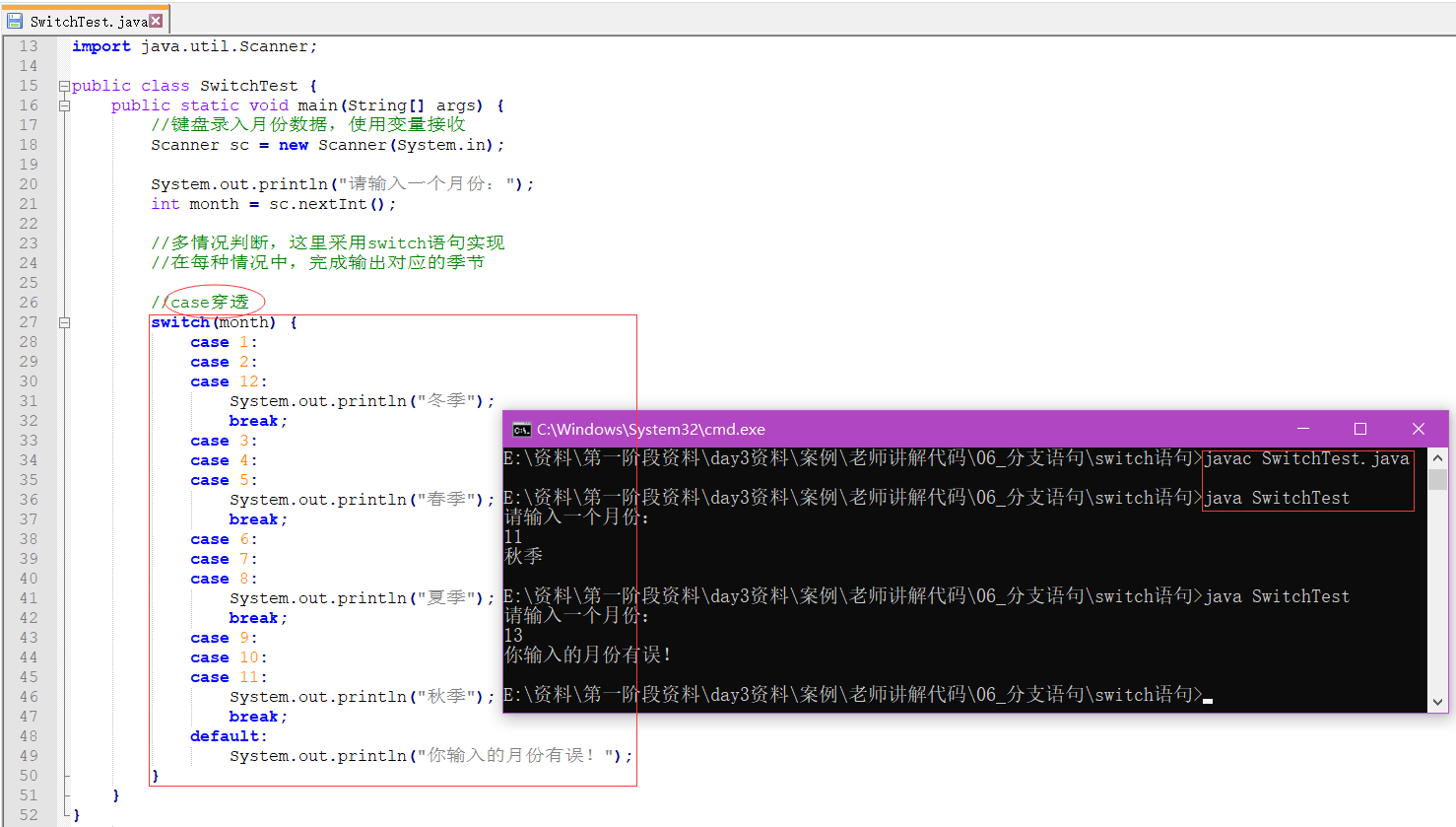Screen dimensions: 1456x827
Task: Click the import java.util.Scanner line
Action: [x=195, y=46]
